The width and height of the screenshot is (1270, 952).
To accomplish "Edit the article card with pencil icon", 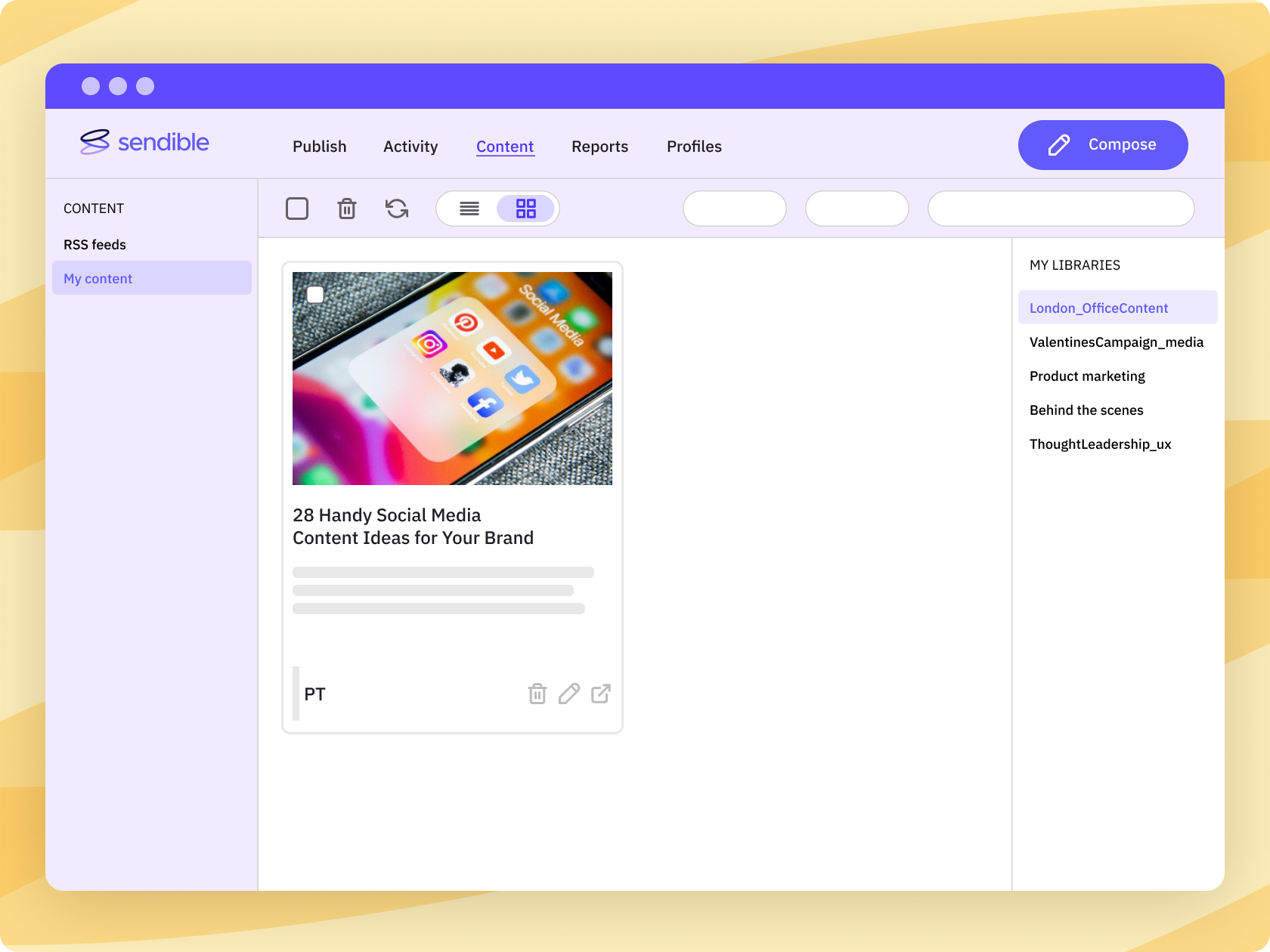I will coord(569,694).
